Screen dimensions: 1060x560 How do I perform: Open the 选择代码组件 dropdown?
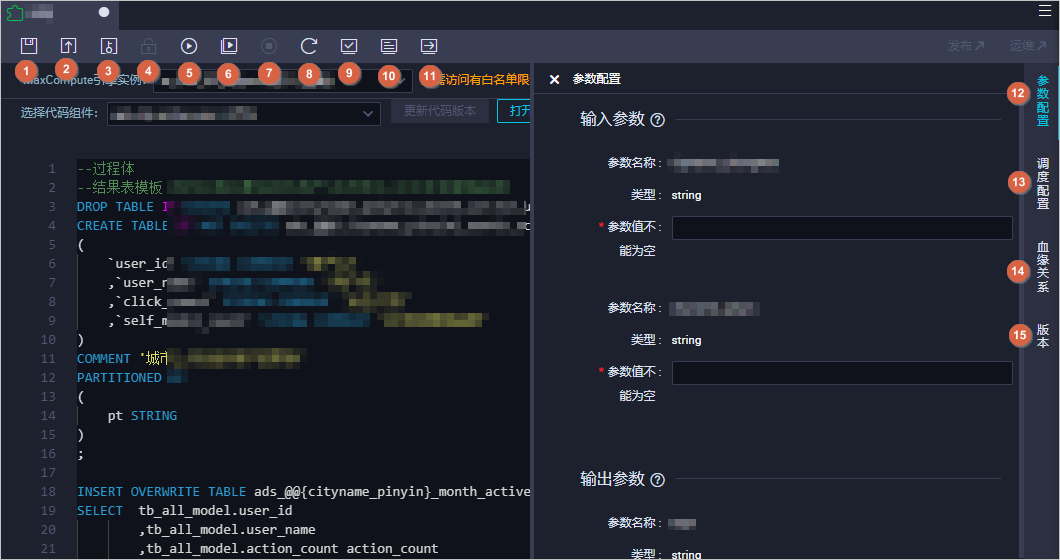click(x=243, y=114)
